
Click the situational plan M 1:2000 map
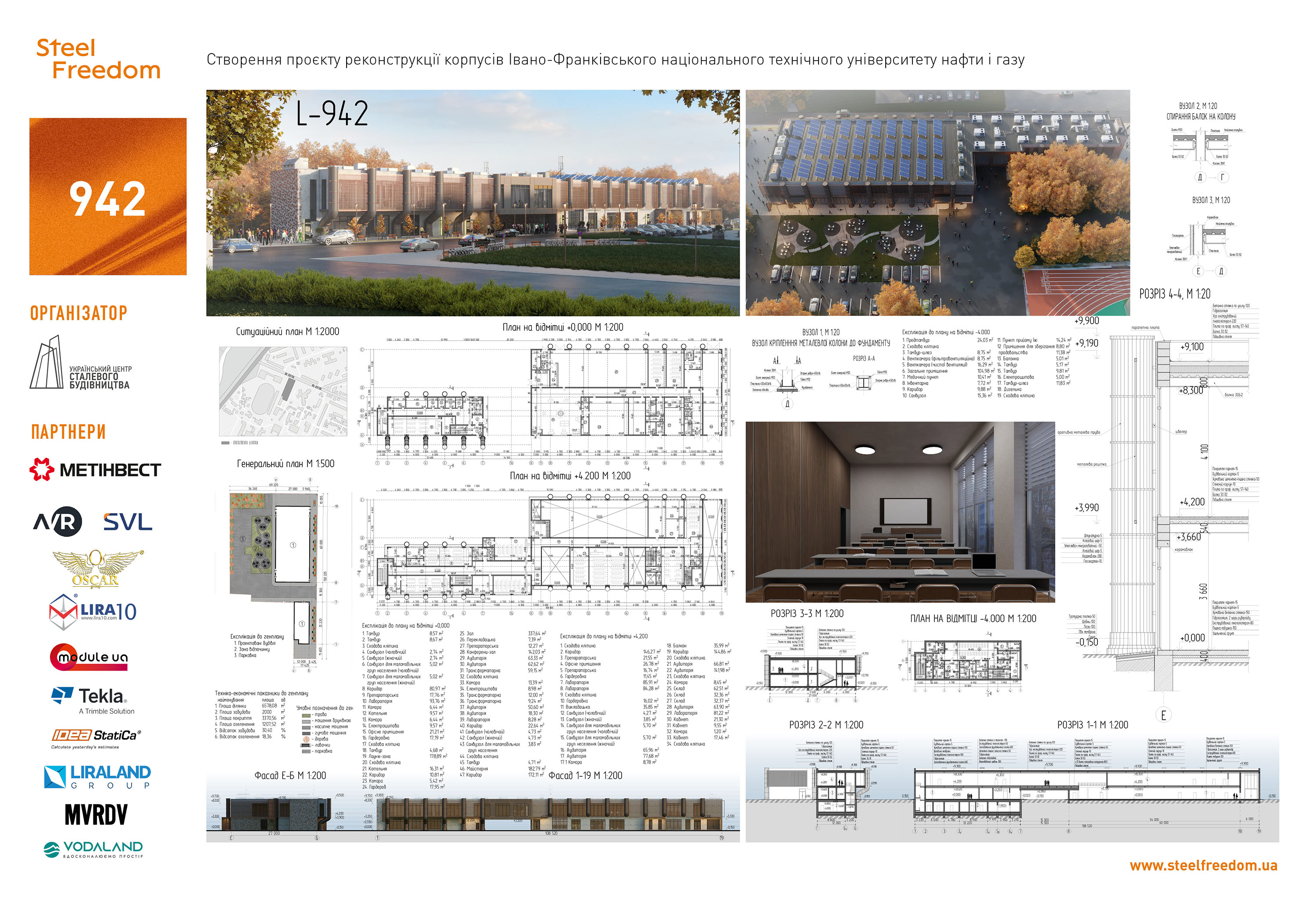pyautogui.click(x=283, y=391)
